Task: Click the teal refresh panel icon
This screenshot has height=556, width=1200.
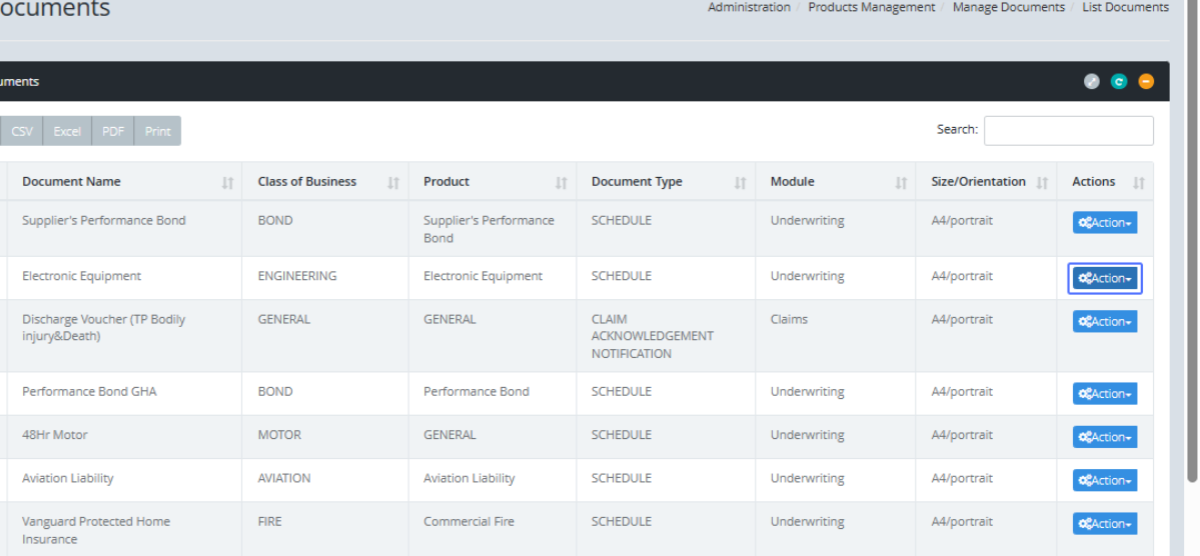Action: click(1119, 82)
